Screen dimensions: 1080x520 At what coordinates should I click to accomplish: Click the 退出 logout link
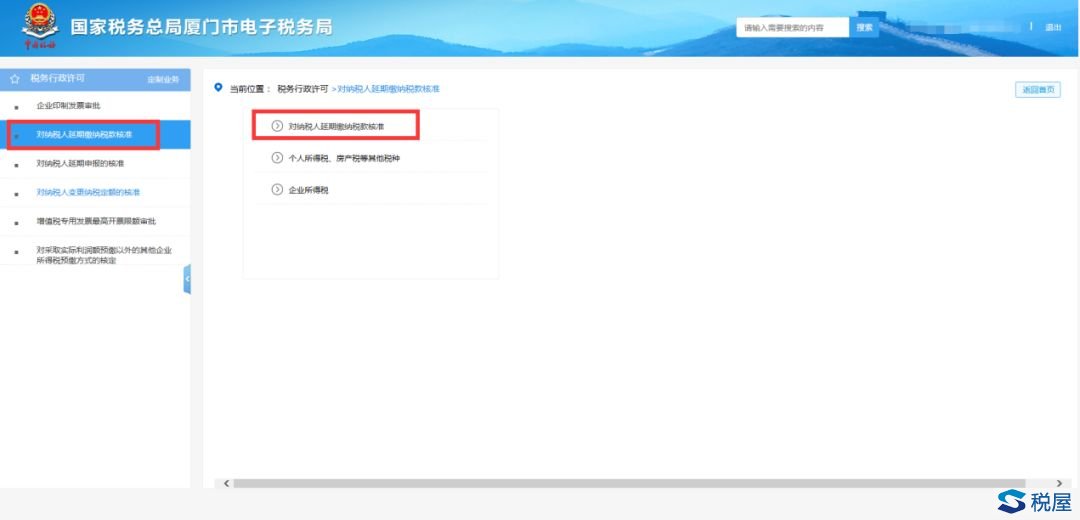(1053, 27)
